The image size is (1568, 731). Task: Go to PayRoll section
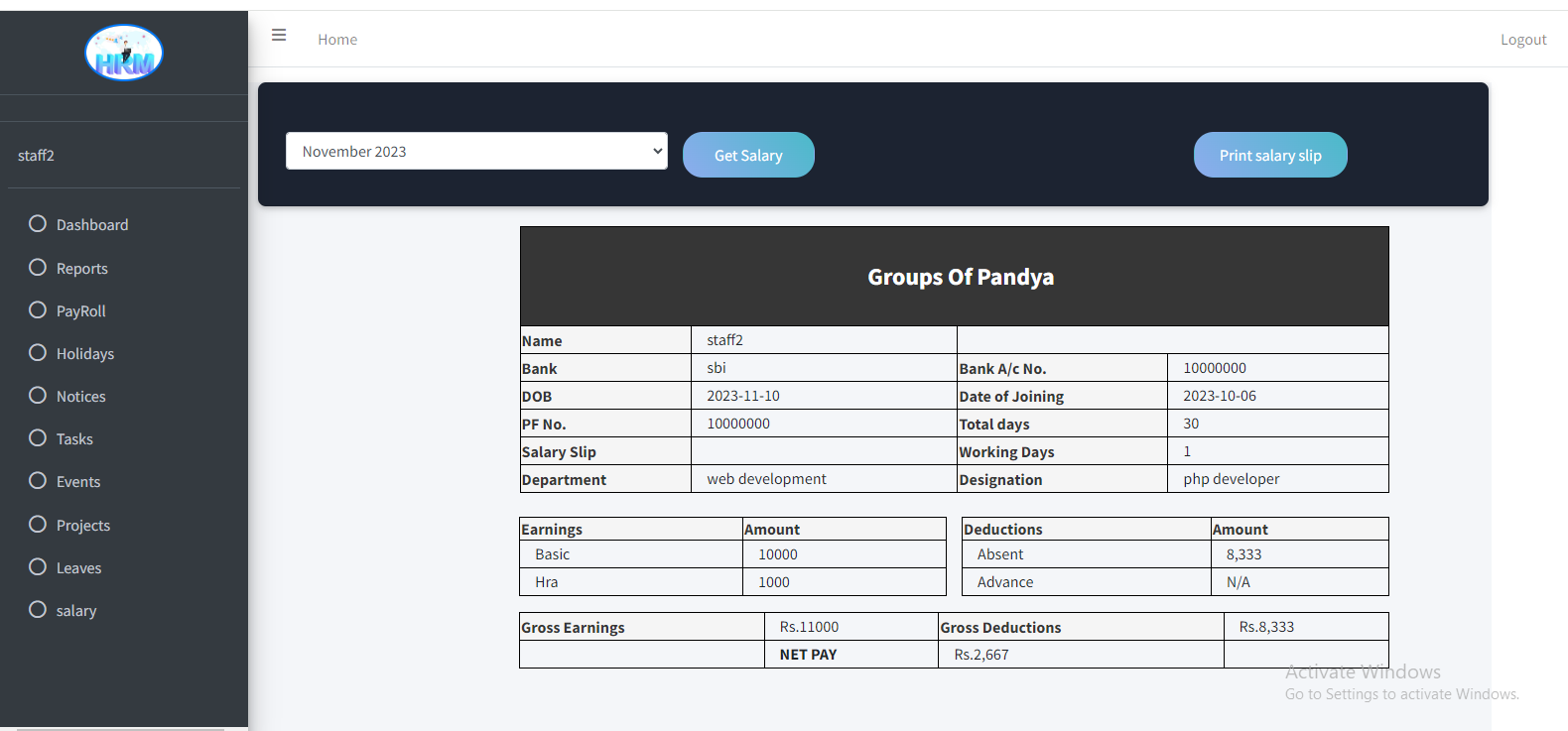[x=81, y=311]
